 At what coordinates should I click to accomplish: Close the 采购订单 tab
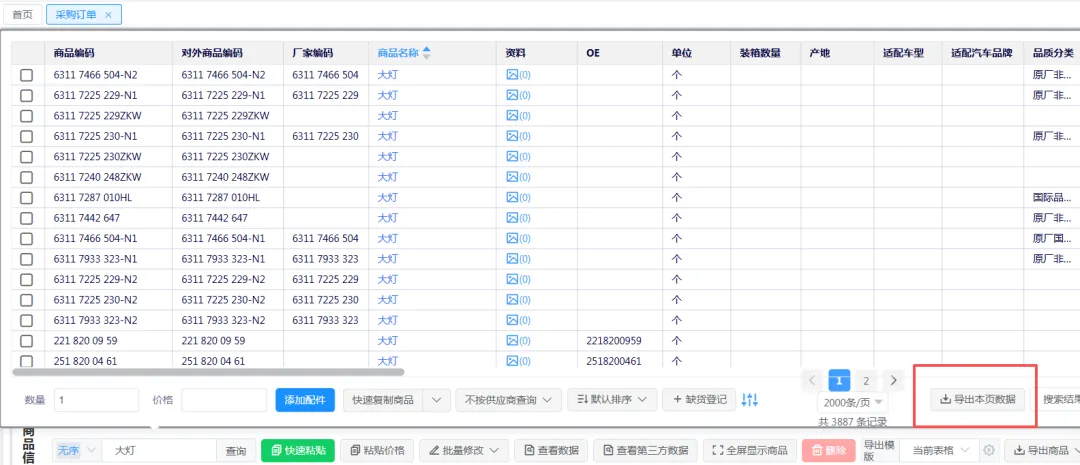coord(108,14)
